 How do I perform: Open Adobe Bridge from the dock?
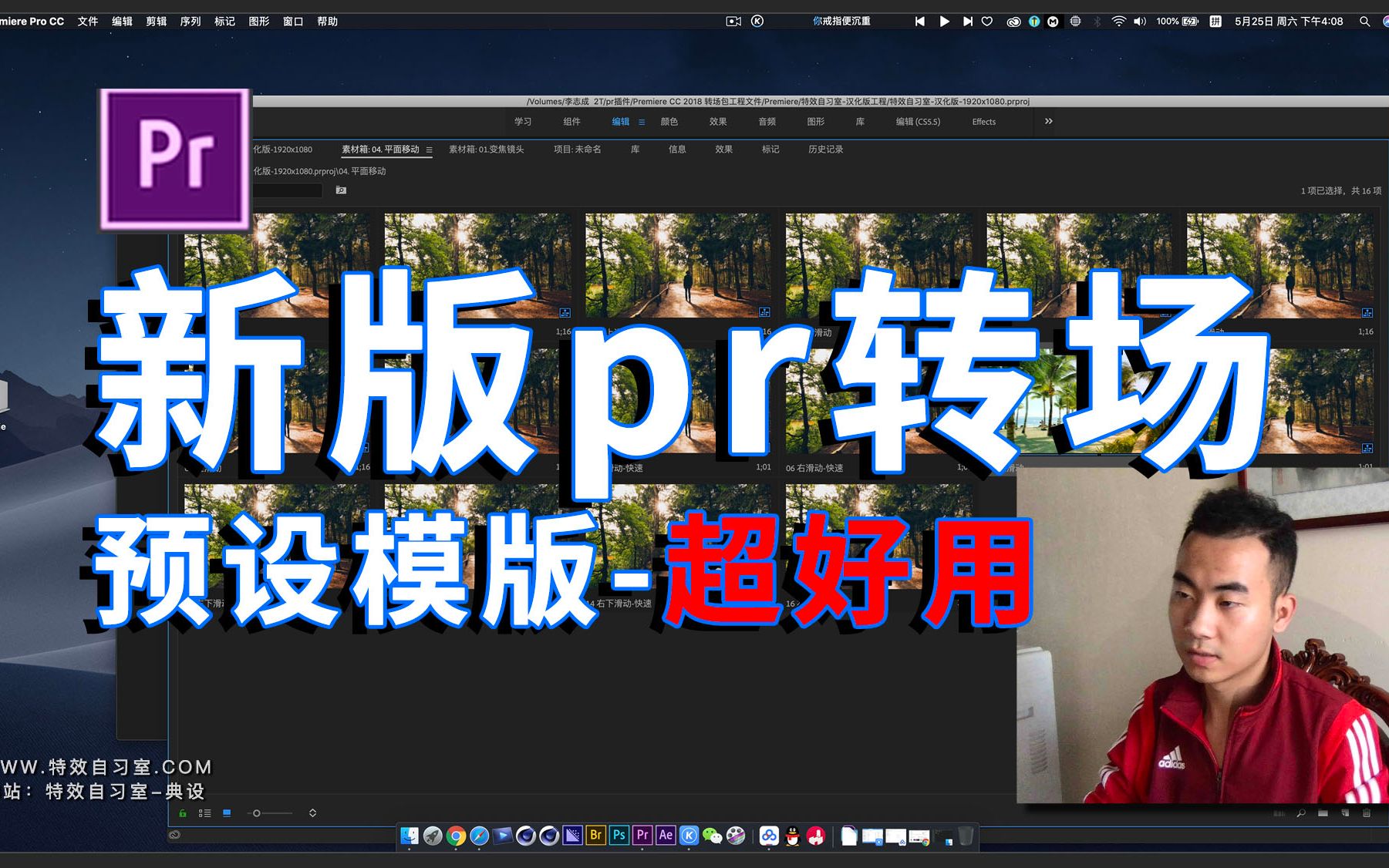595,835
